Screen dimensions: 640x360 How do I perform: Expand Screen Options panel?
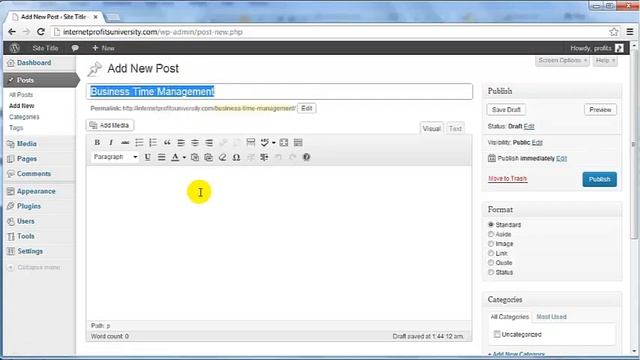tap(562, 60)
